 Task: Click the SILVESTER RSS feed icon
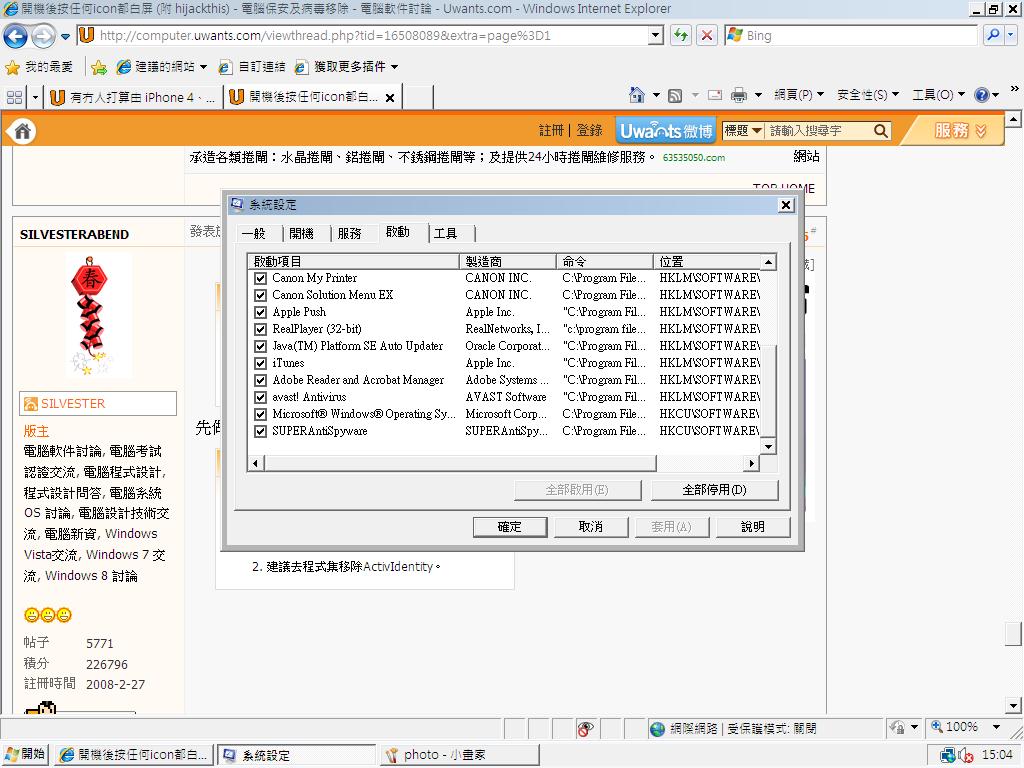(31, 404)
